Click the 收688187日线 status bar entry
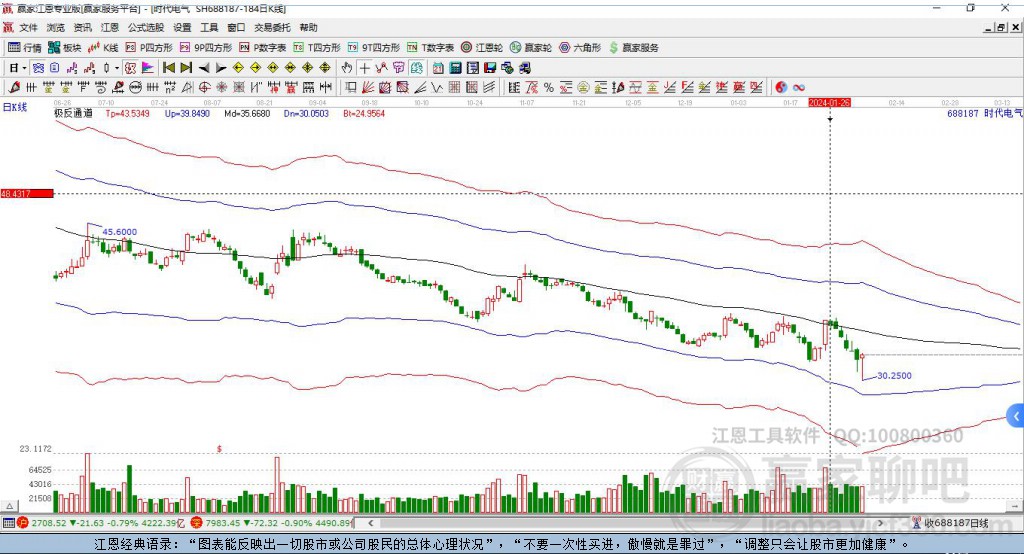 pyautogui.click(x=951, y=523)
